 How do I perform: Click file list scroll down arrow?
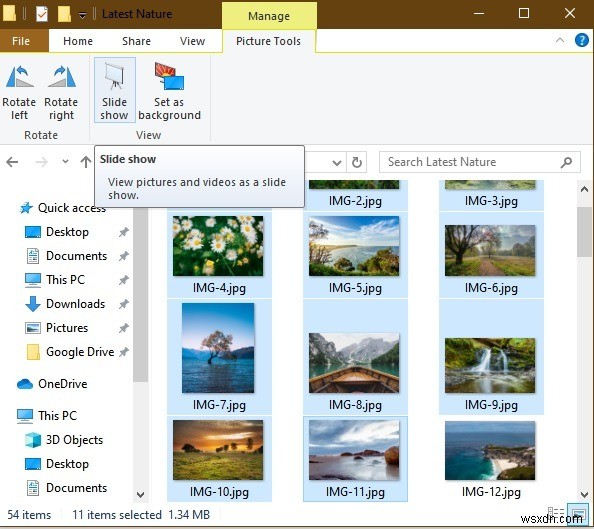584,494
